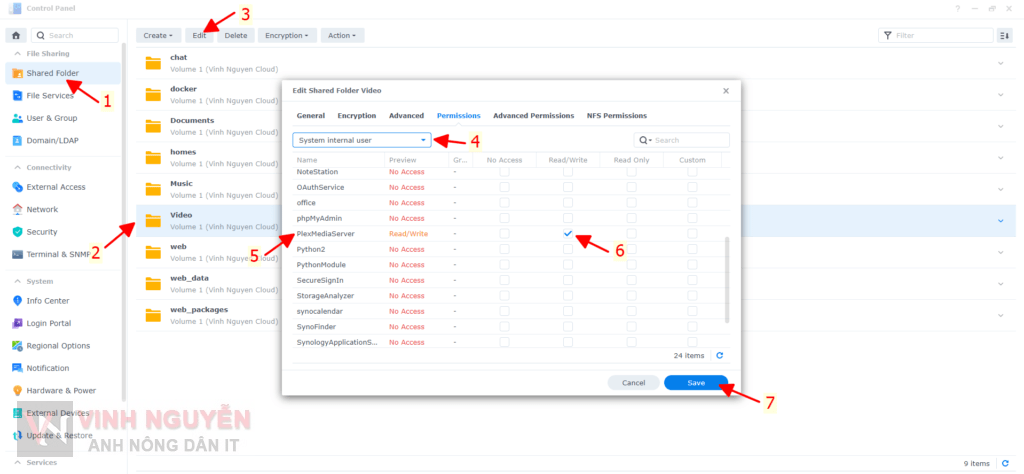Viewport: 1024px width, 474px height.
Task: Open the System internal user dropdown
Action: click(x=362, y=140)
